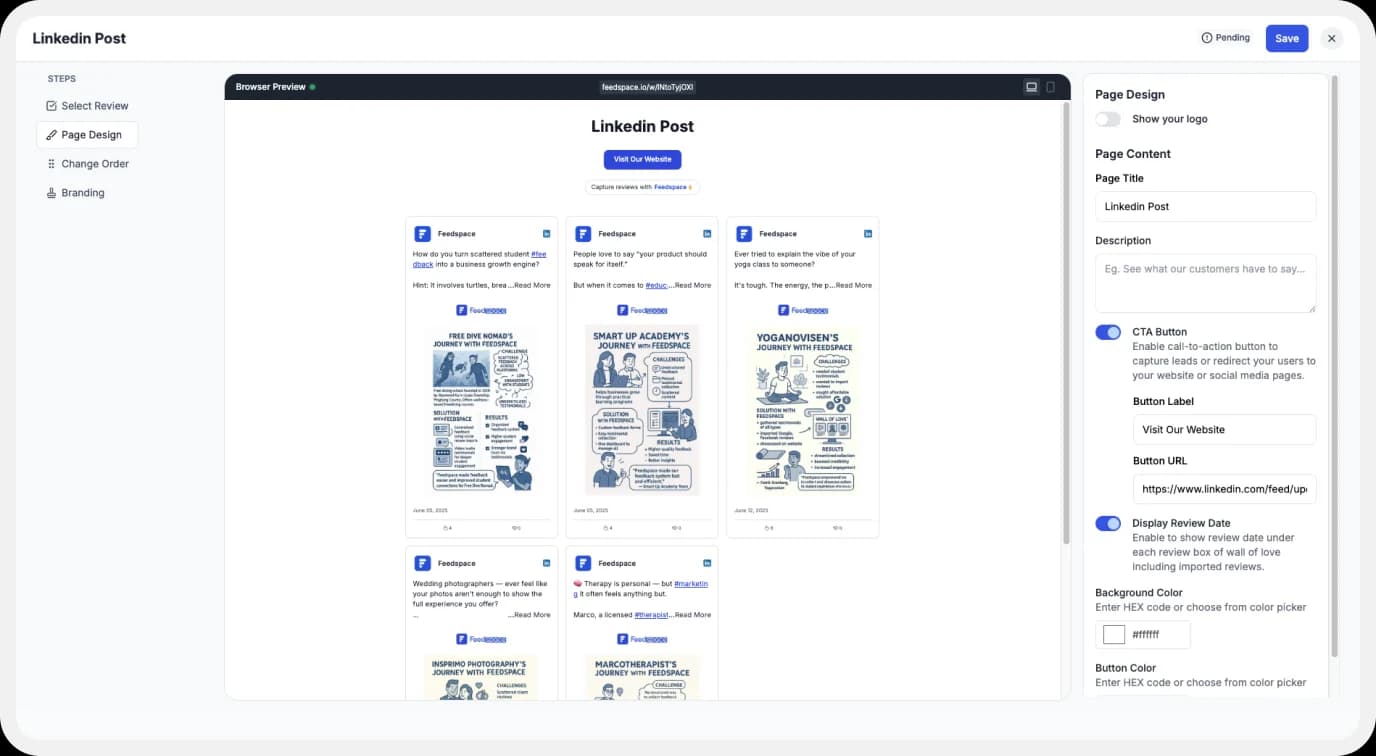Click the Save button
The width and height of the screenshot is (1376, 756).
(1286, 38)
